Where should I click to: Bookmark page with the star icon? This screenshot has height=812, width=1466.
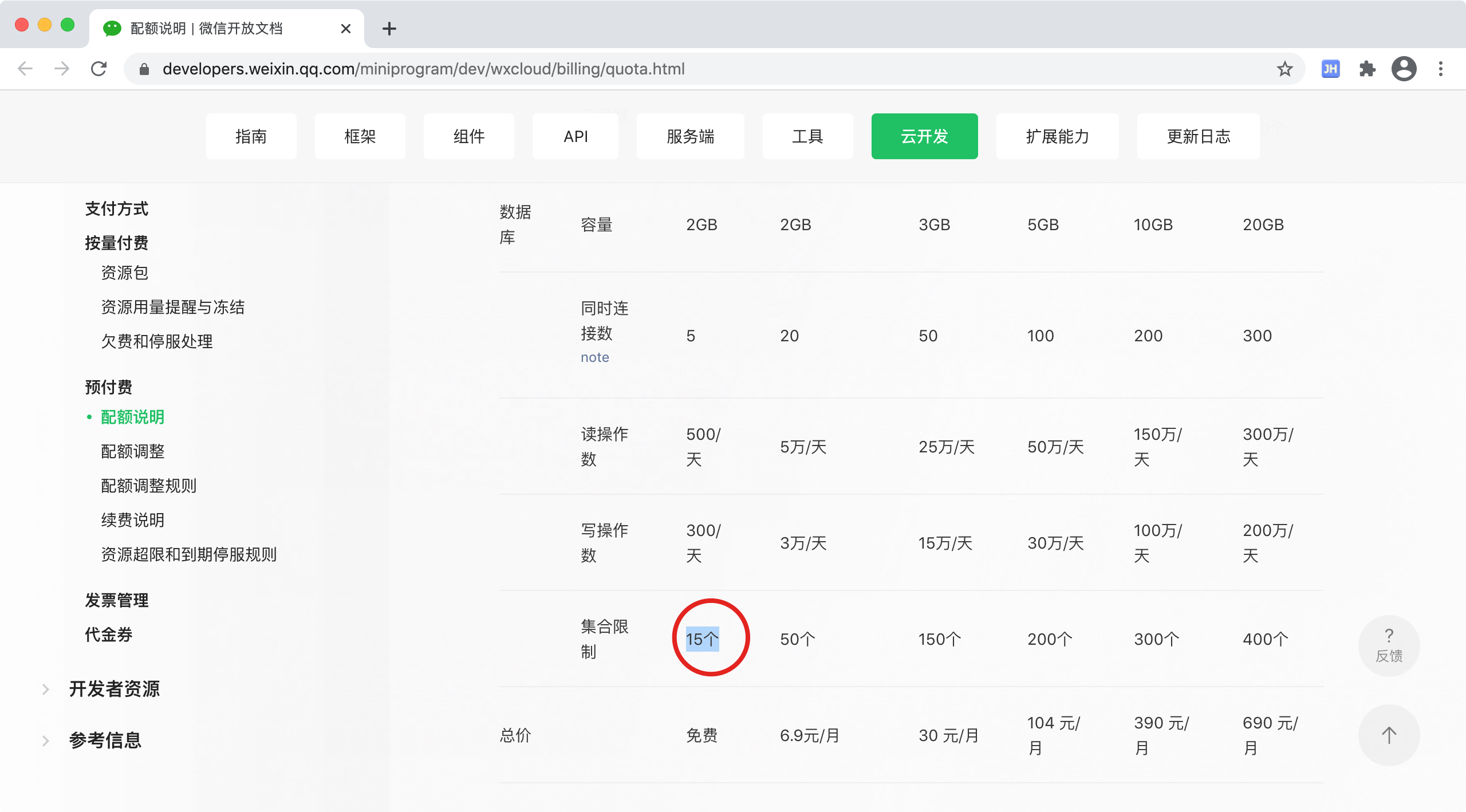[1284, 69]
